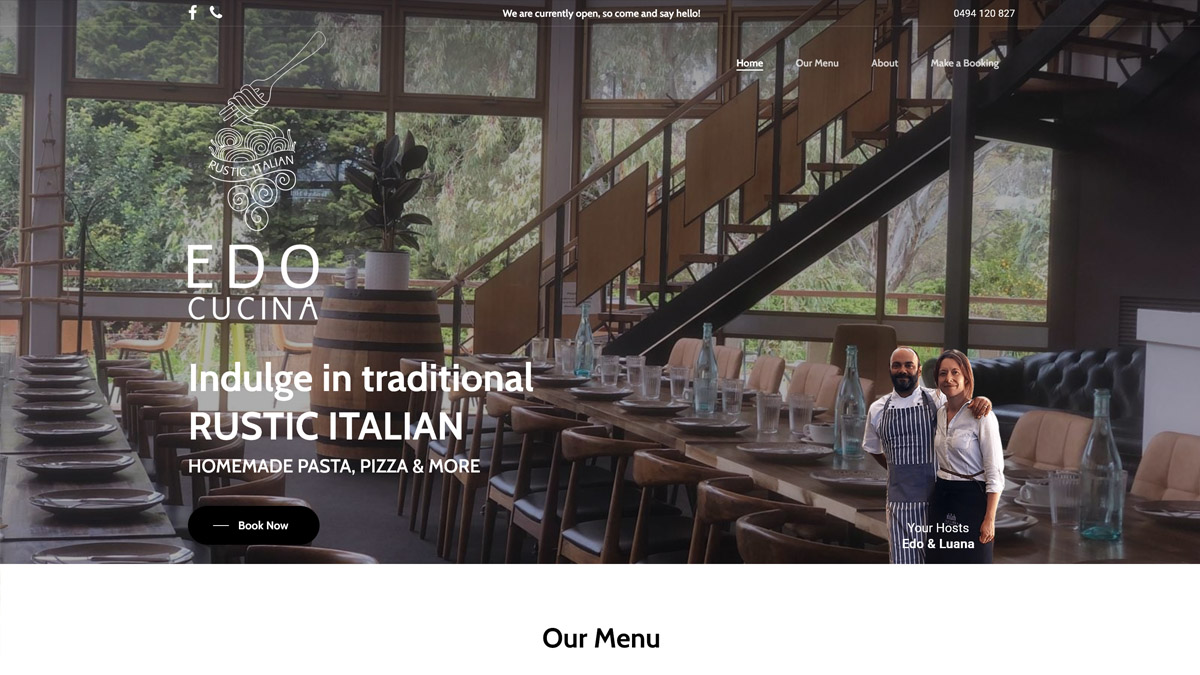
Task: Click the EDO CUCINA wordmark
Action: pyautogui.click(x=253, y=282)
